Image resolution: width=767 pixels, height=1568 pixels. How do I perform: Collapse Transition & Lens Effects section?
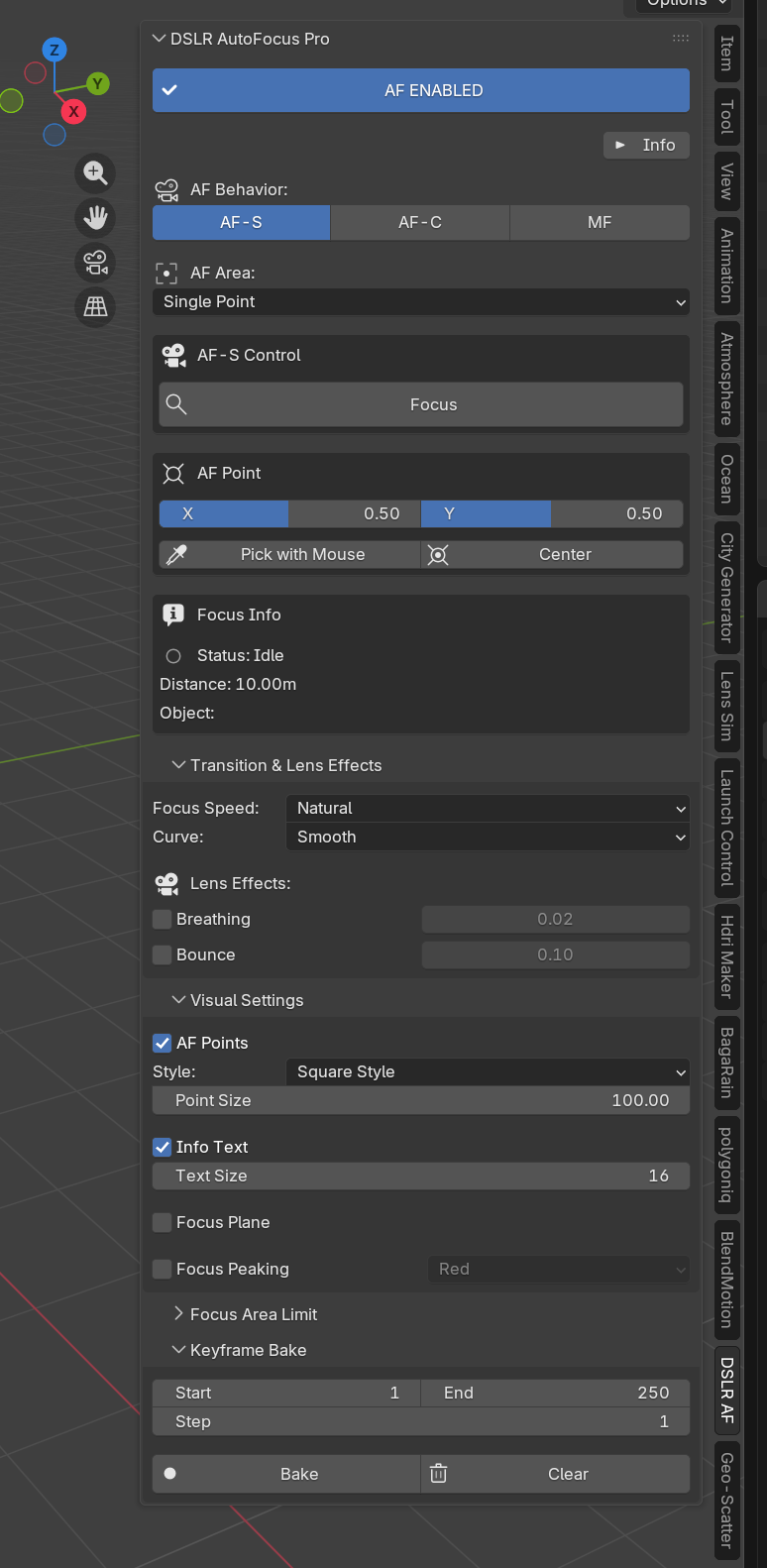point(178,765)
